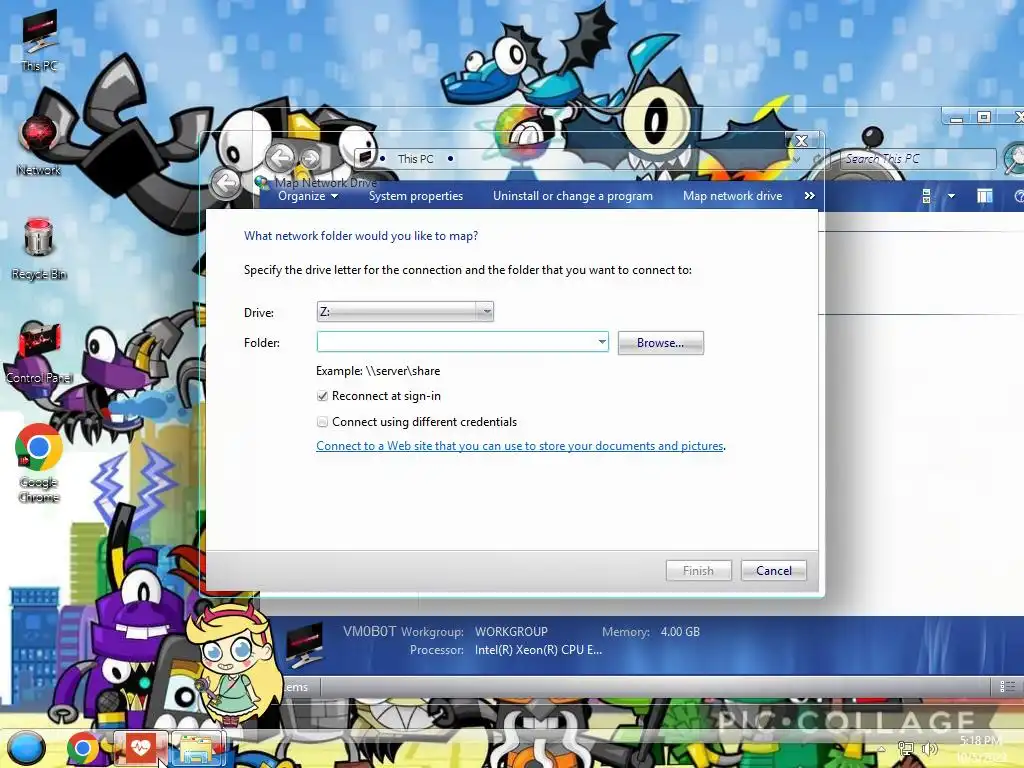Click the Intel(R) Xeon(R) processor text
The width and height of the screenshot is (1024, 768).
coord(538,650)
